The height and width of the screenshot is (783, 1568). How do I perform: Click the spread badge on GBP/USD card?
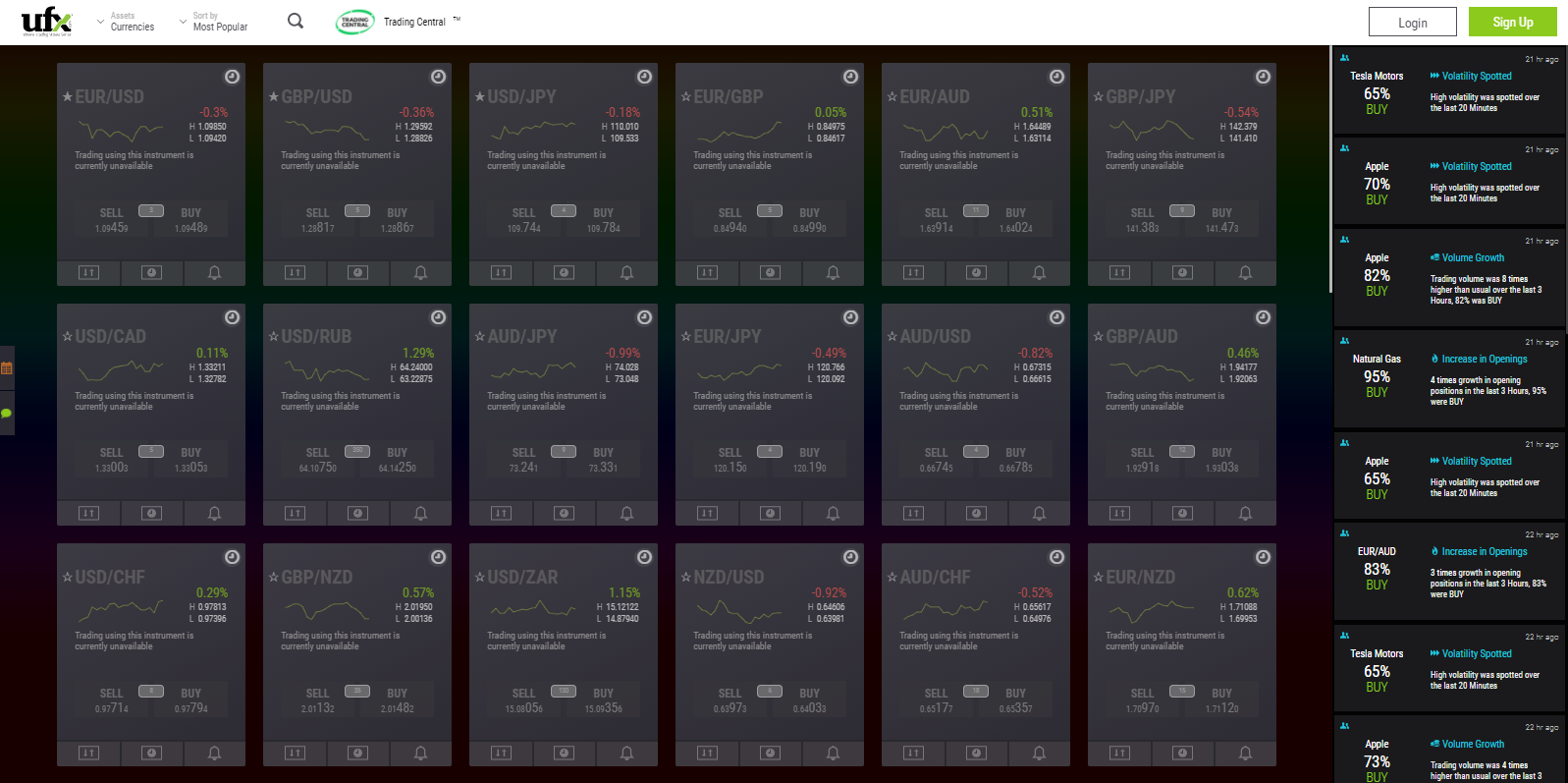[x=357, y=210]
